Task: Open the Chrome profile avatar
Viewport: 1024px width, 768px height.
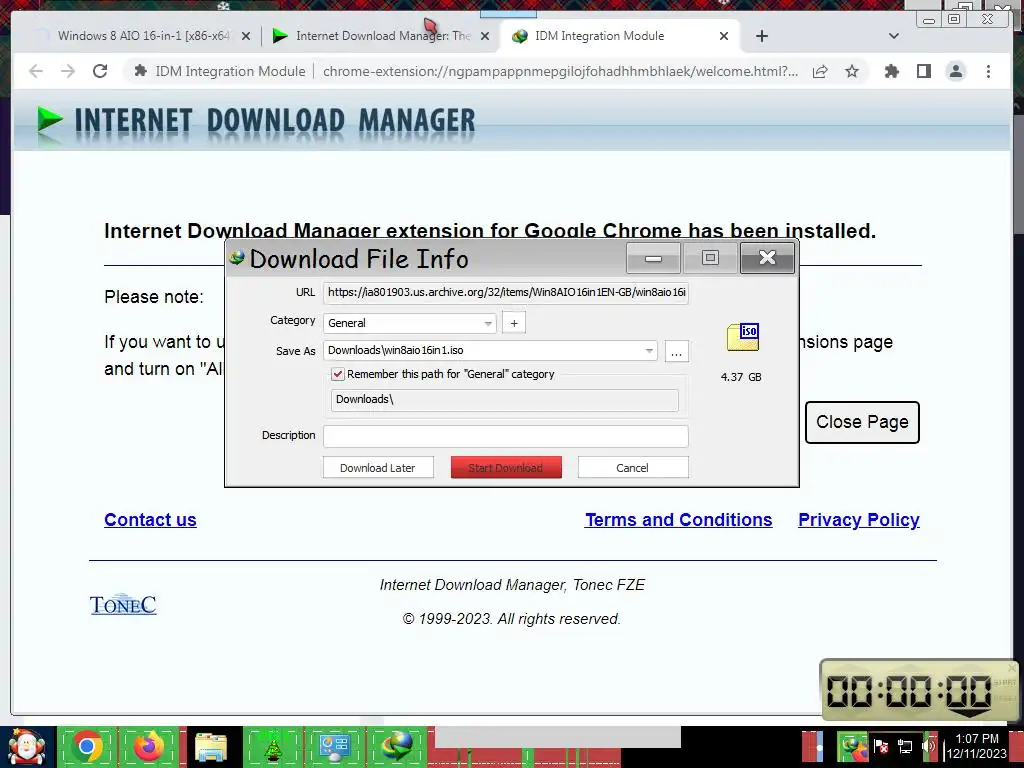Action: point(956,71)
